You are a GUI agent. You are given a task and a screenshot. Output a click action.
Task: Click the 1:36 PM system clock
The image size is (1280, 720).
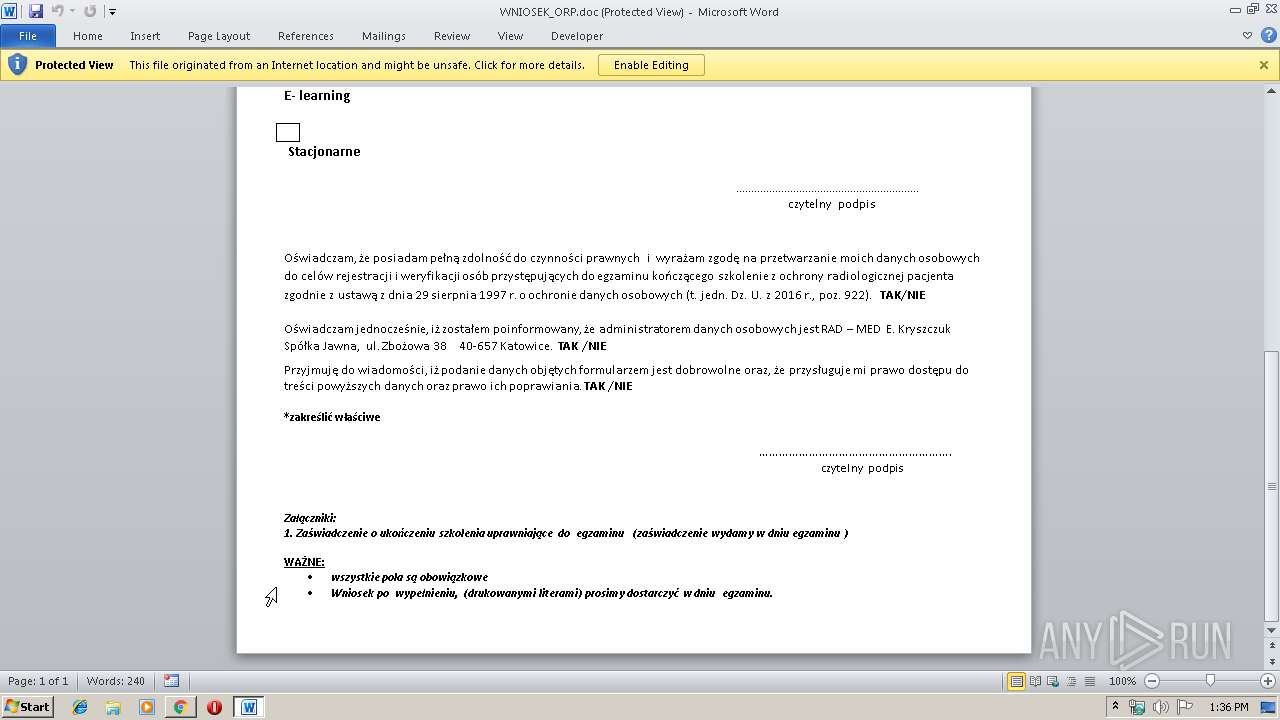point(1228,707)
